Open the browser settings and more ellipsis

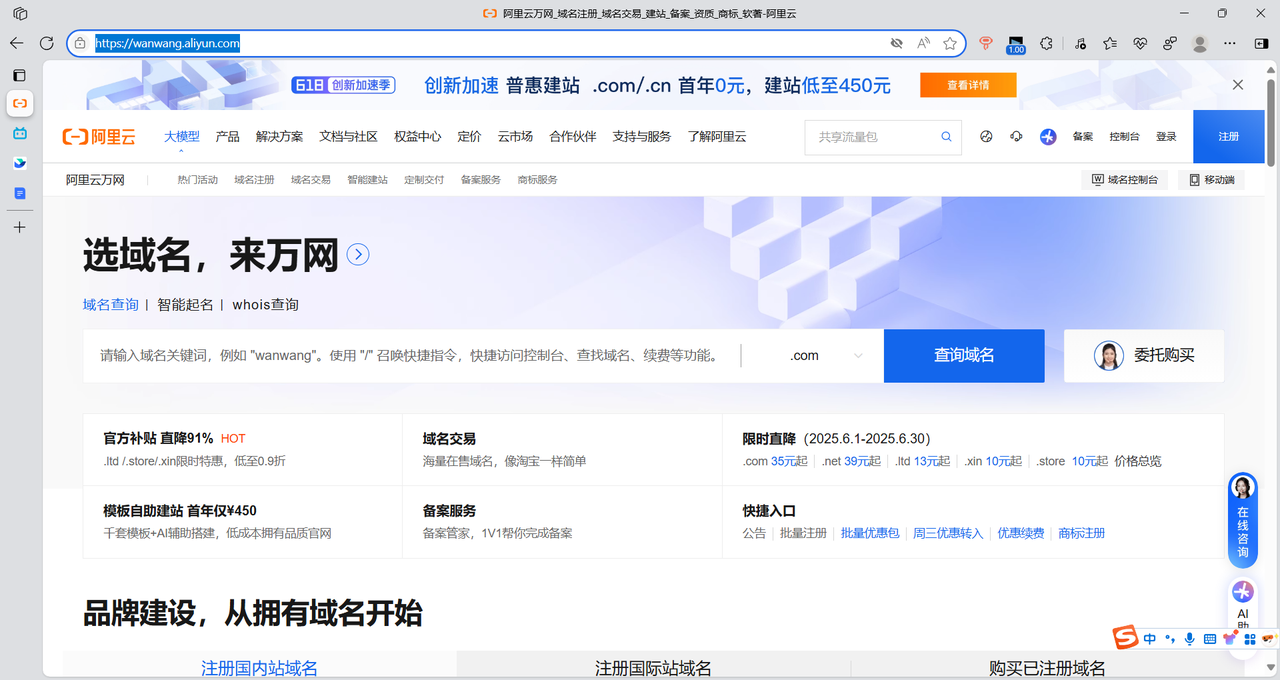coord(1231,43)
